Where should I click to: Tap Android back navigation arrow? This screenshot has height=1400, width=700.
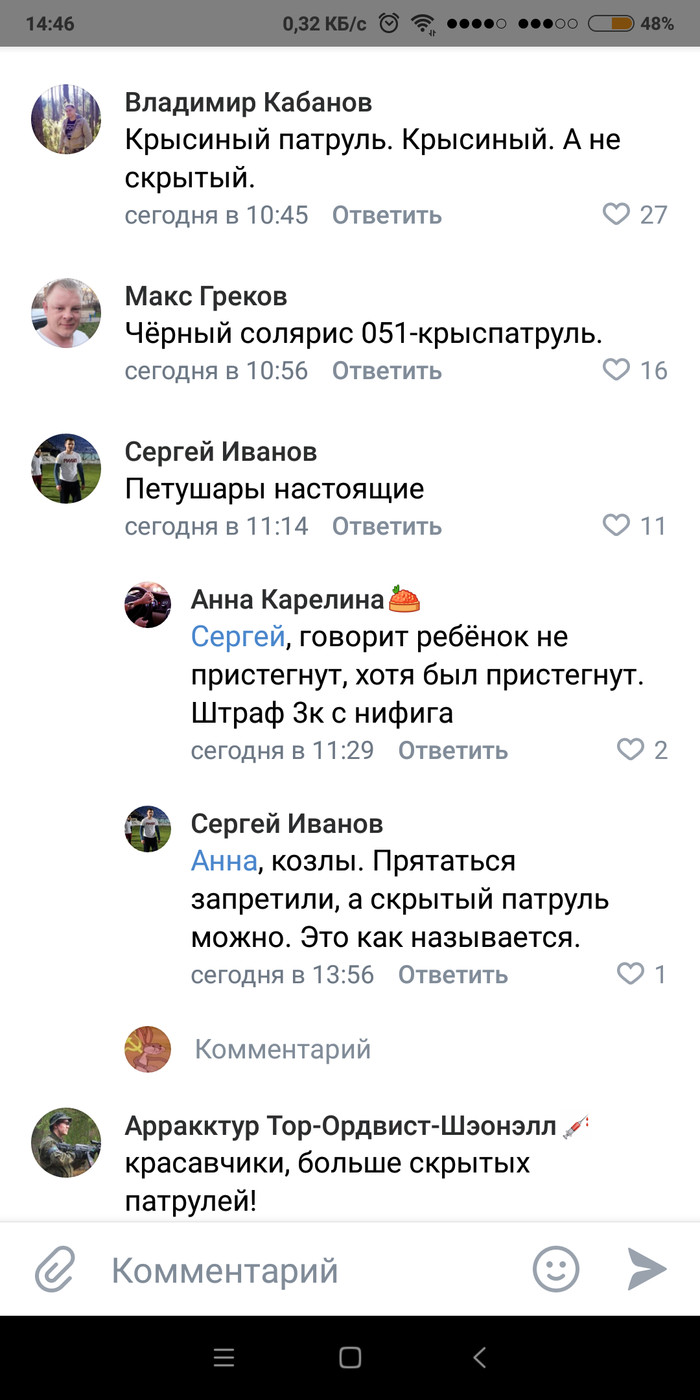[479, 1357]
